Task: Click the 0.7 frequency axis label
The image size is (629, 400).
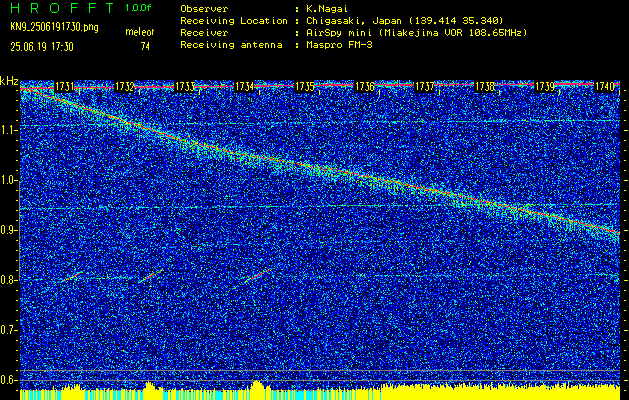Action: coord(9,330)
